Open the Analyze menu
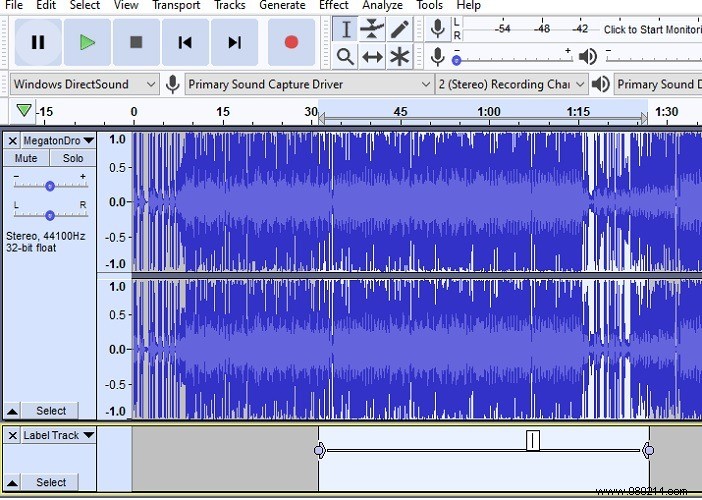Image resolution: width=702 pixels, height=500 pixels. [x=382, y=5]
